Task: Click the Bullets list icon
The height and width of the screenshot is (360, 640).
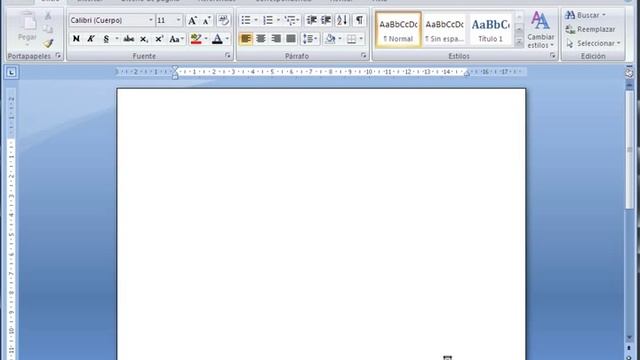Action: click(246, 20)
